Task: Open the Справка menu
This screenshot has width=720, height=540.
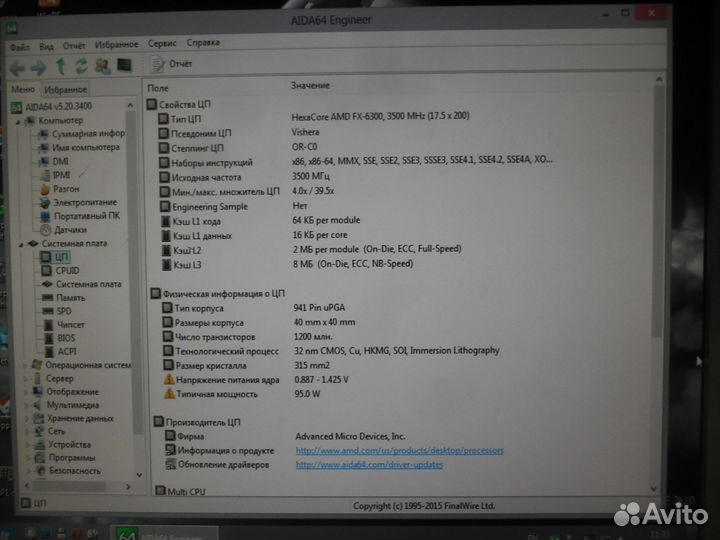Action: pyautogui.click(x=203, y=44)
